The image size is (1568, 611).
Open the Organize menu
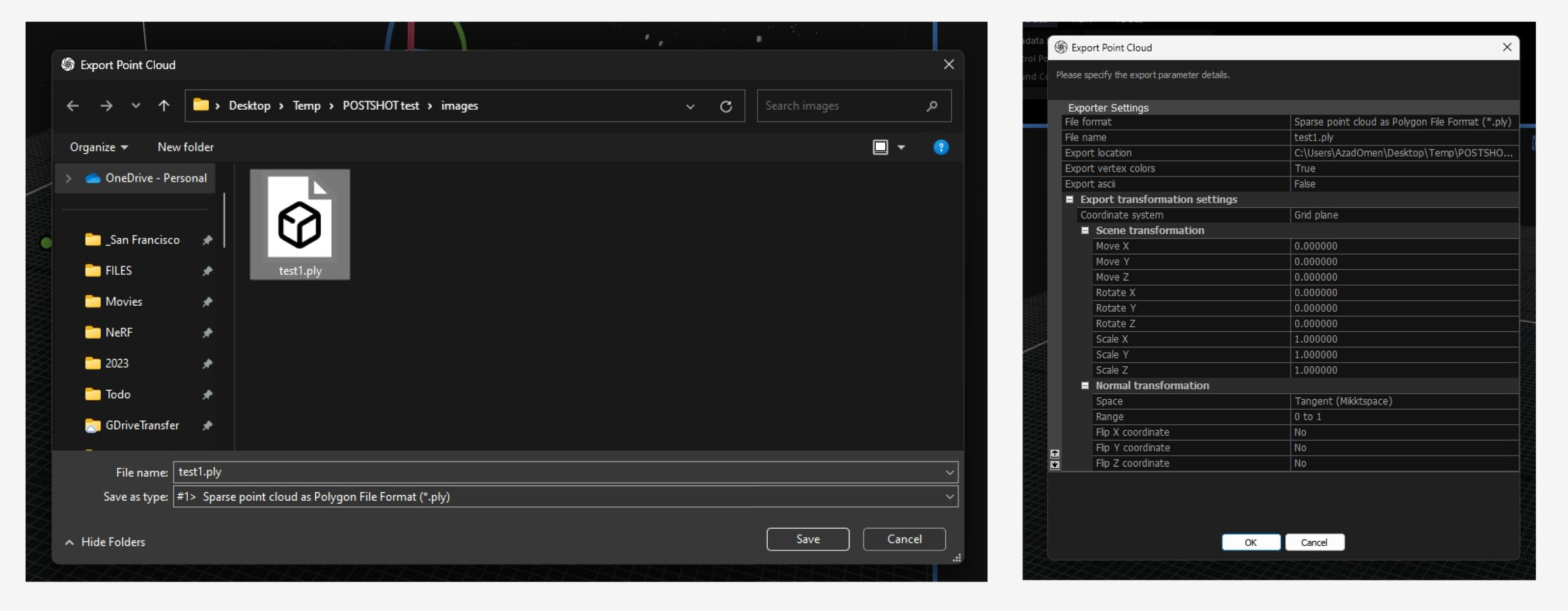tap(96, 147)
